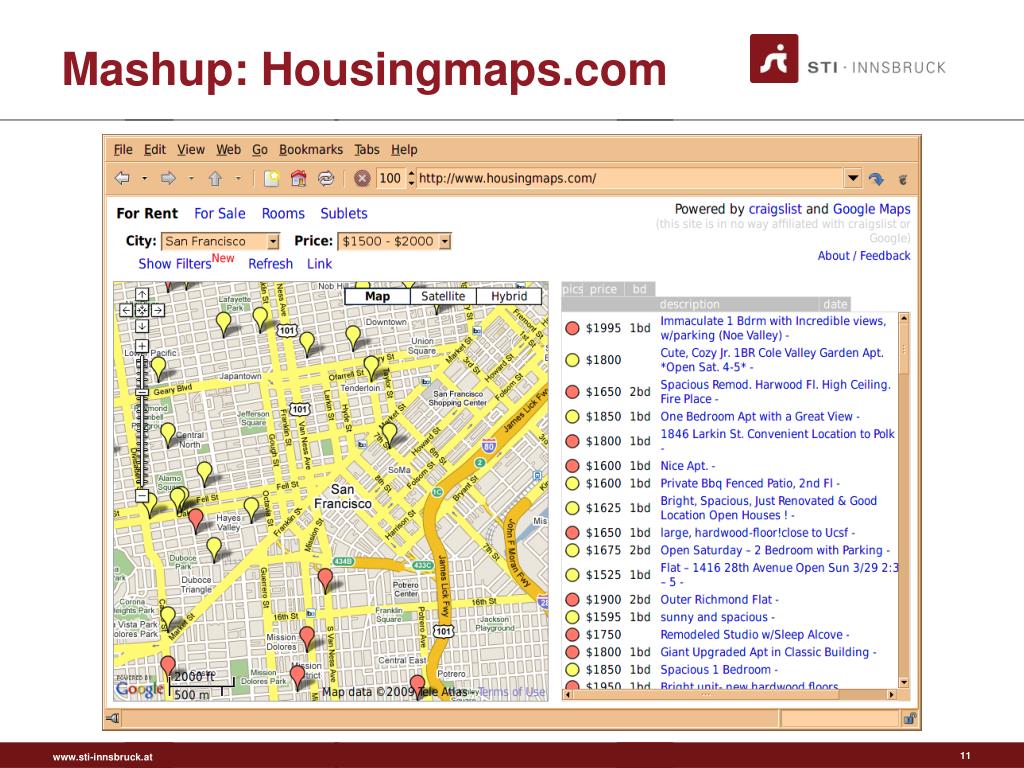Screen dimensions: 1024x768
Task: Click the status bar icon at far left
Action: click(113, 718)
